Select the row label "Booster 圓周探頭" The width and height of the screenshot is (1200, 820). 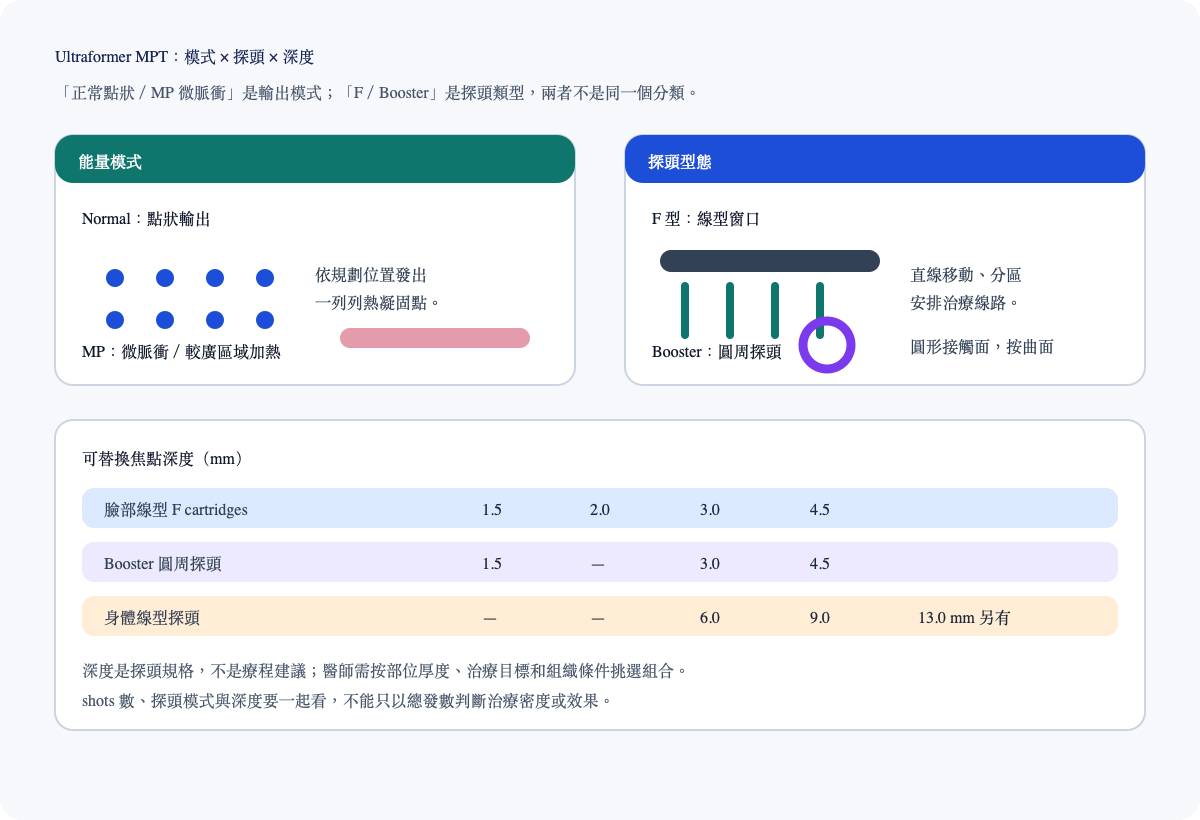pyautogui.click(x=163, y=564)
